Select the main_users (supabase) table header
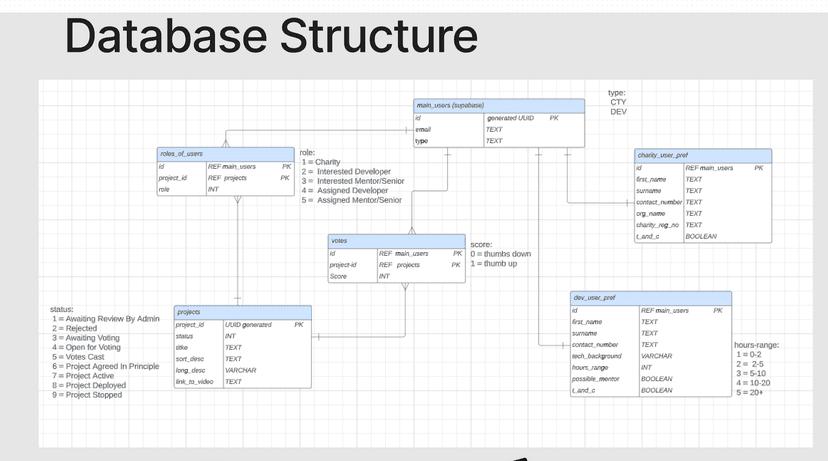The height and width of the screenshot is (461, 828). 498,105
